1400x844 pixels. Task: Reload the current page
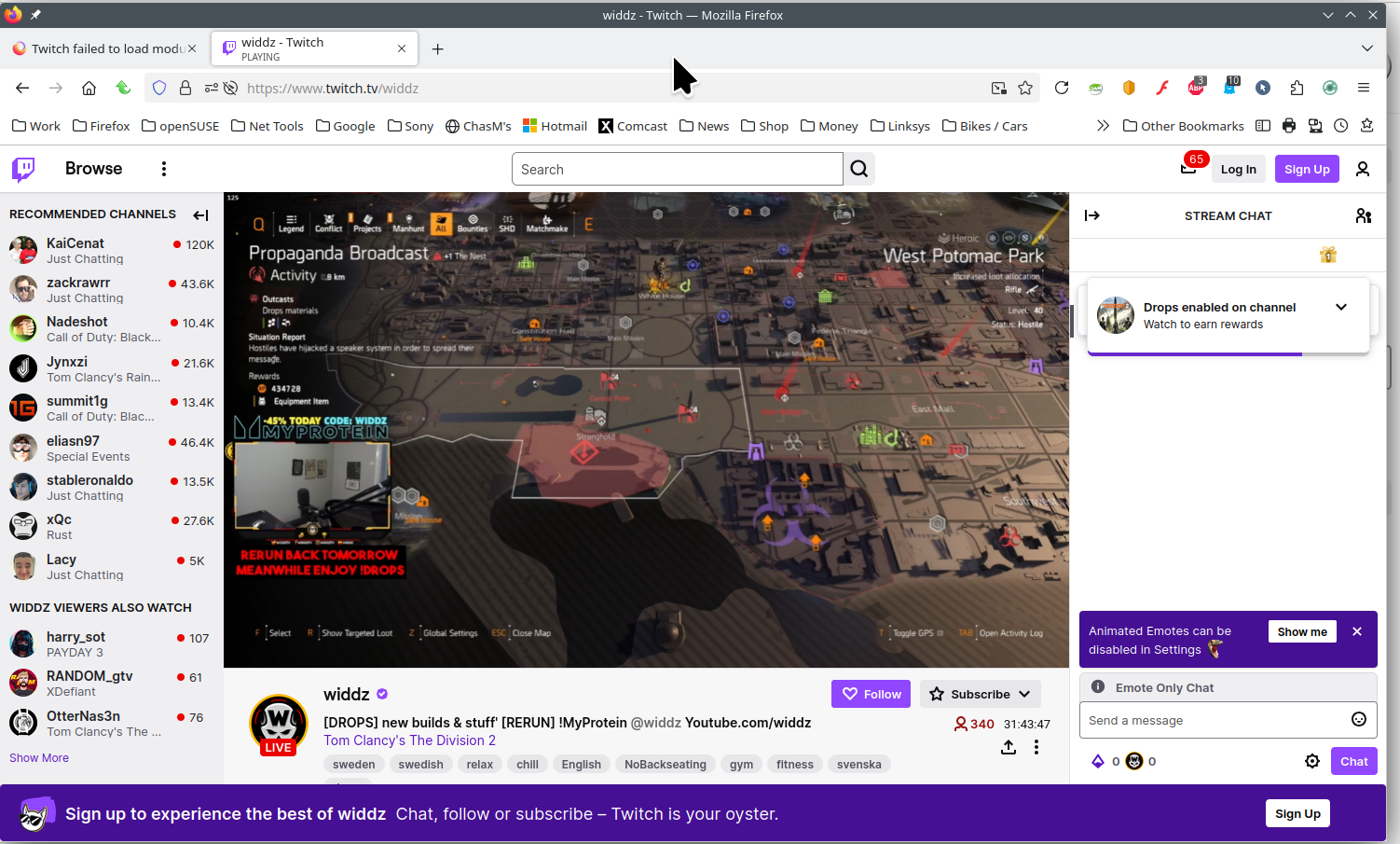click(x=1062, y=88)
